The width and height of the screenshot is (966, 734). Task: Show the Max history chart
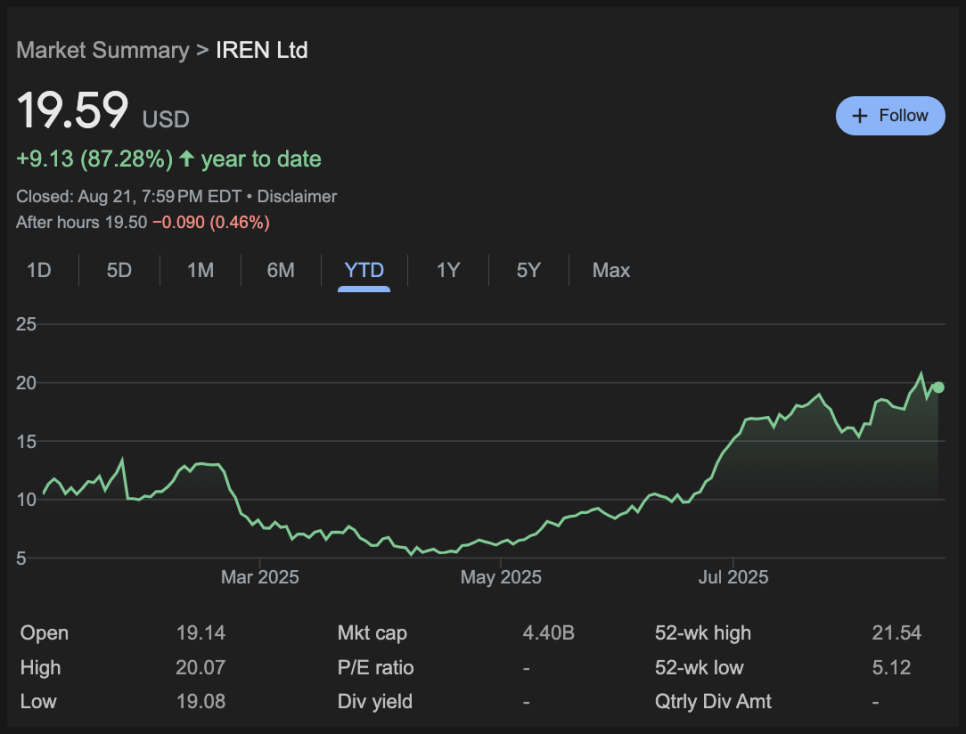(x=611, y=270)
